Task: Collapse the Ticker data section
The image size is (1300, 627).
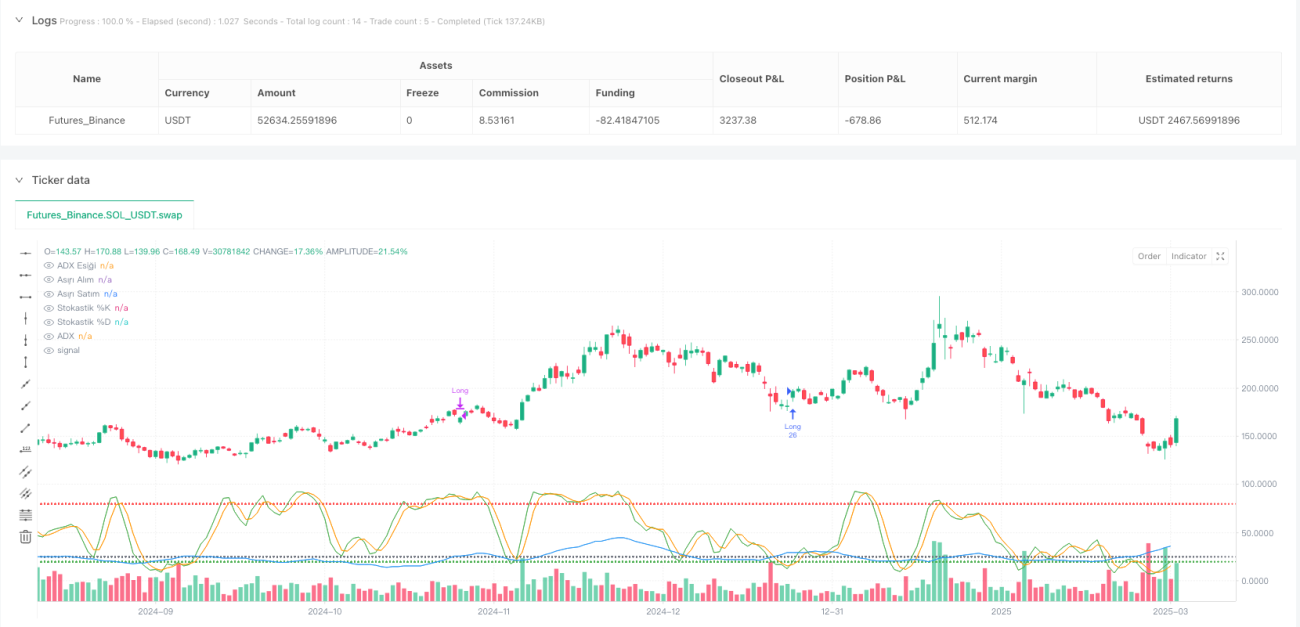Action: pos(18,180)
